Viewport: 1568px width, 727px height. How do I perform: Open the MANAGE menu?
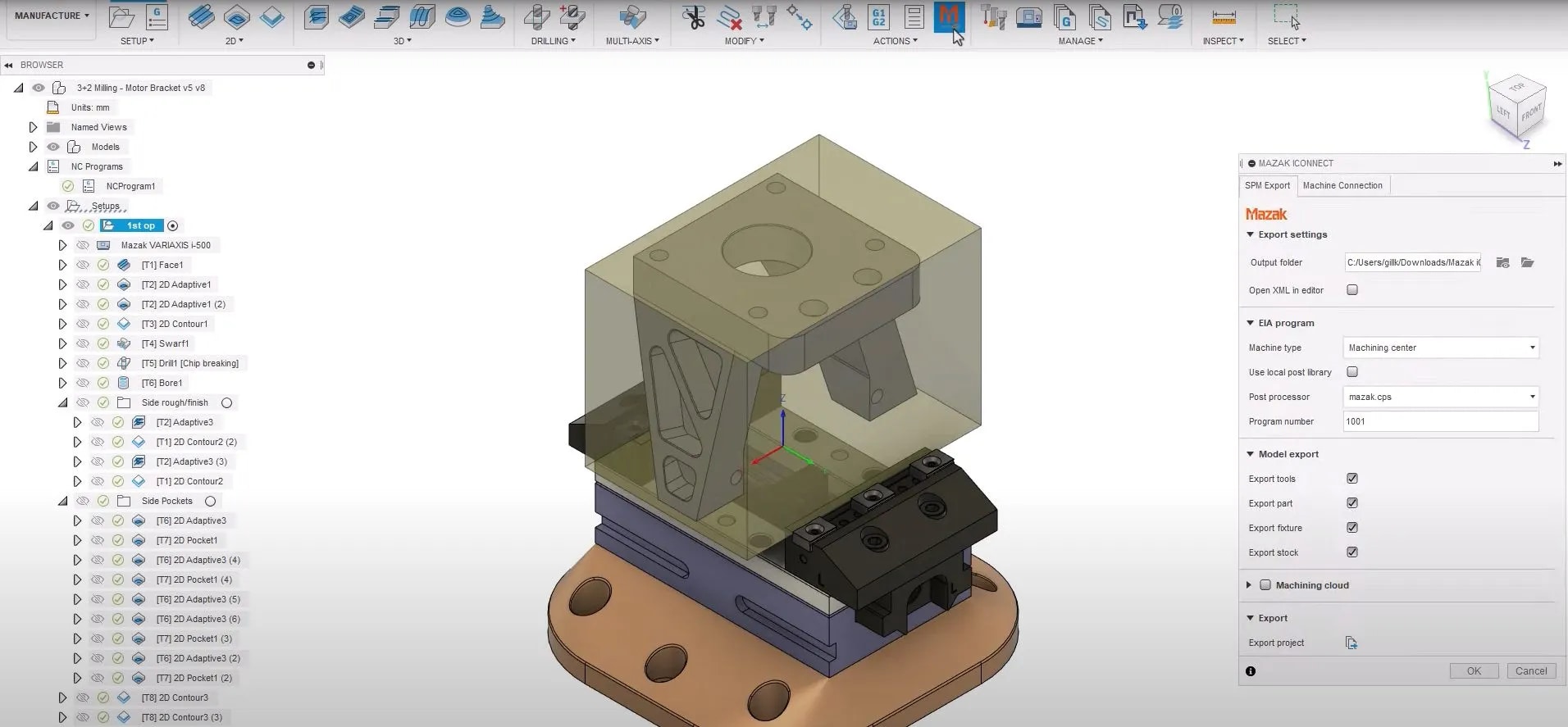coord(1080,41)
